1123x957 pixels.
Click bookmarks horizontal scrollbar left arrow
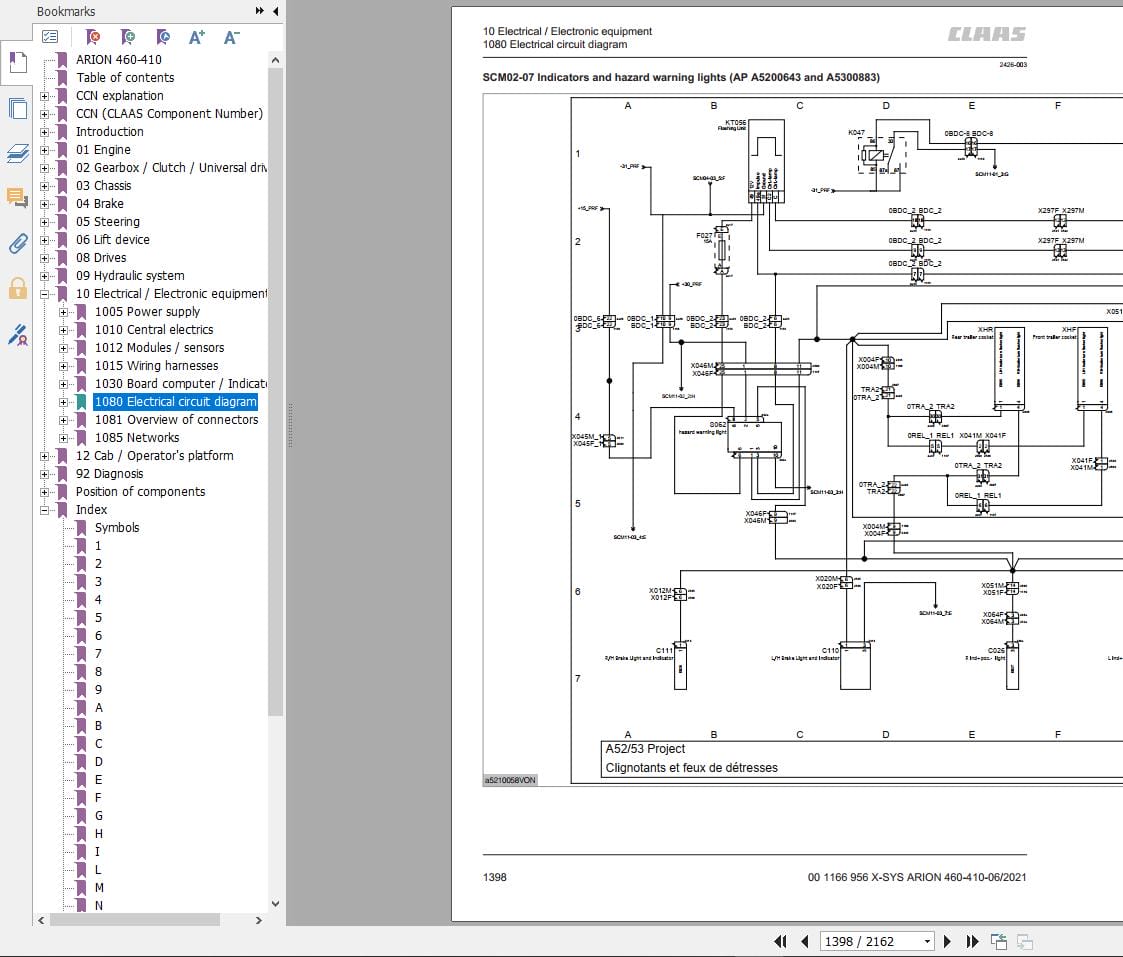pyautogui.click(x=41, y=920)
